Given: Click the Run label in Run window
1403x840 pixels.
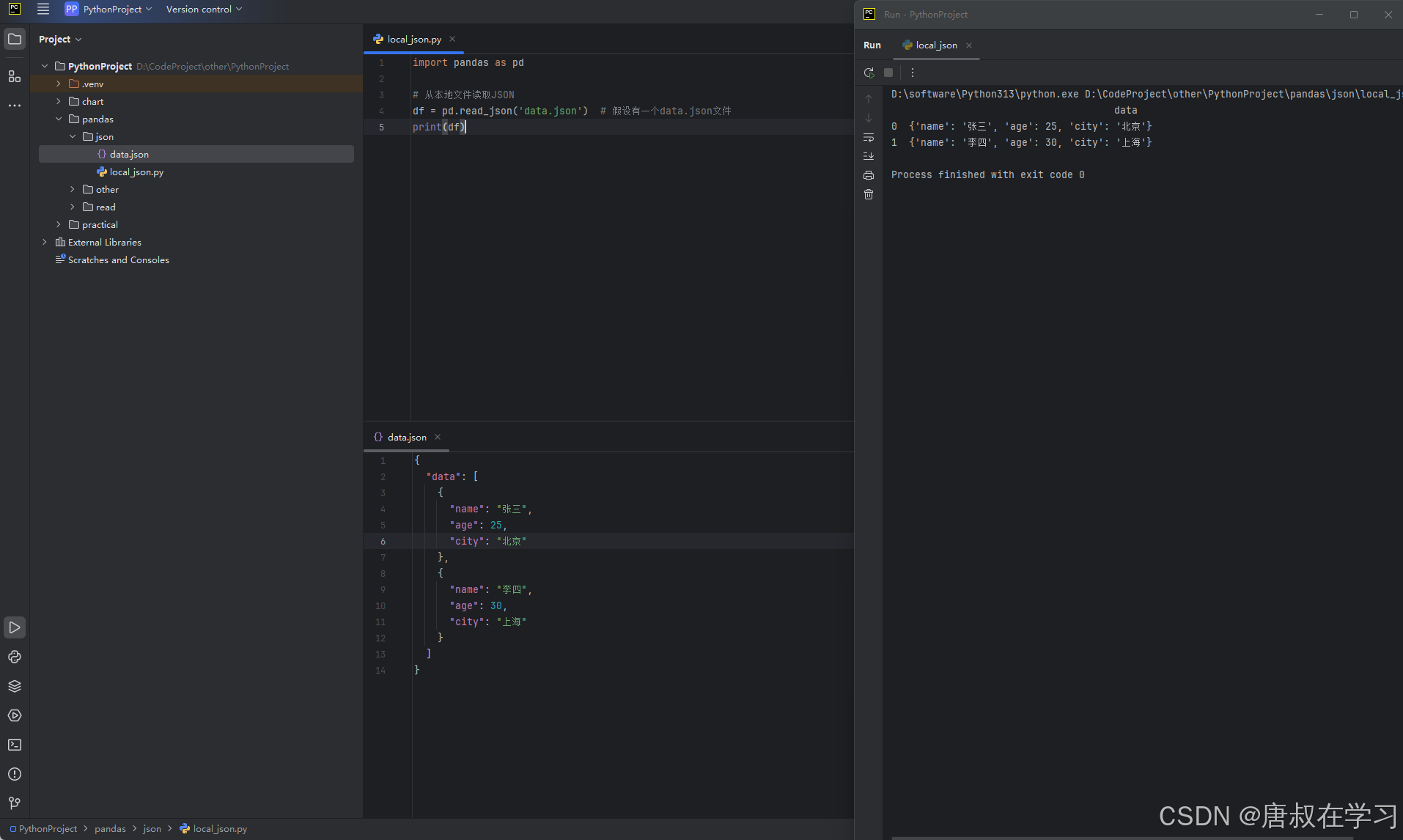Looking at the screenshot, I should coord(872,45).
